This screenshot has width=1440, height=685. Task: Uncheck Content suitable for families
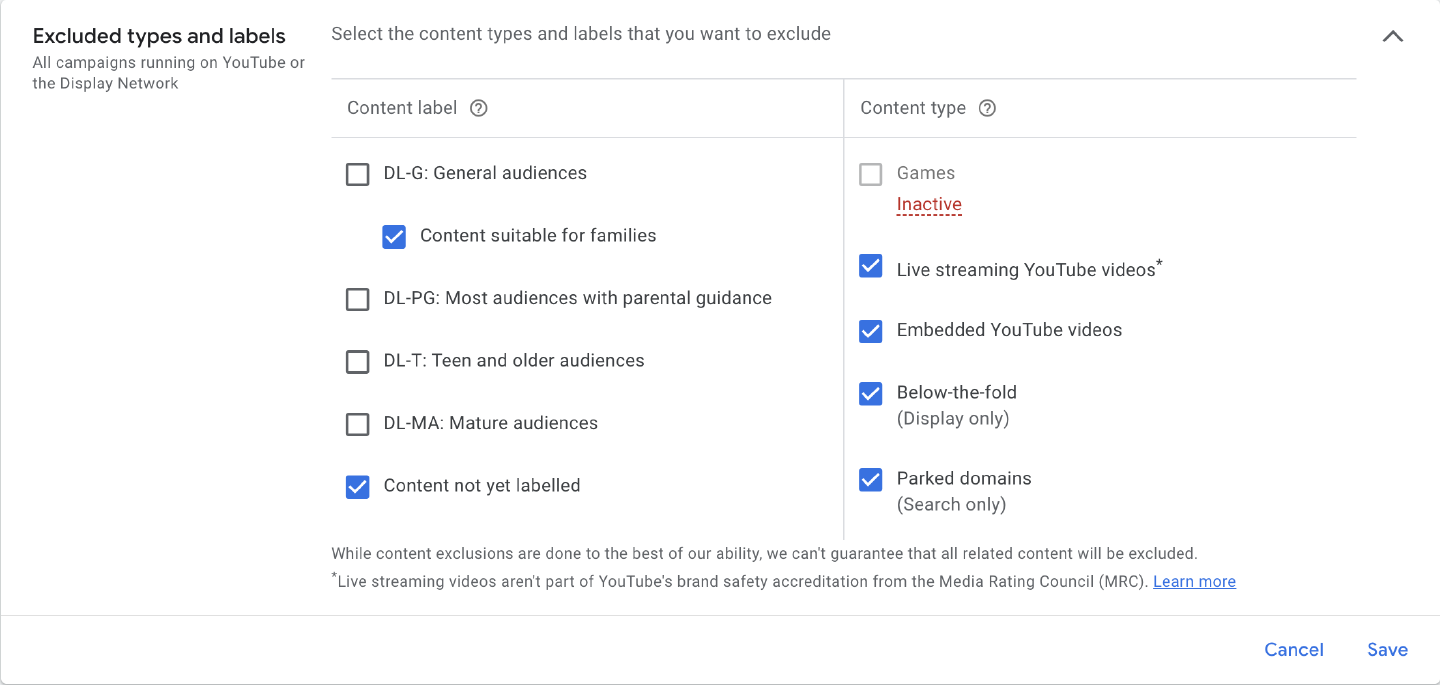[x=394, y=237]
